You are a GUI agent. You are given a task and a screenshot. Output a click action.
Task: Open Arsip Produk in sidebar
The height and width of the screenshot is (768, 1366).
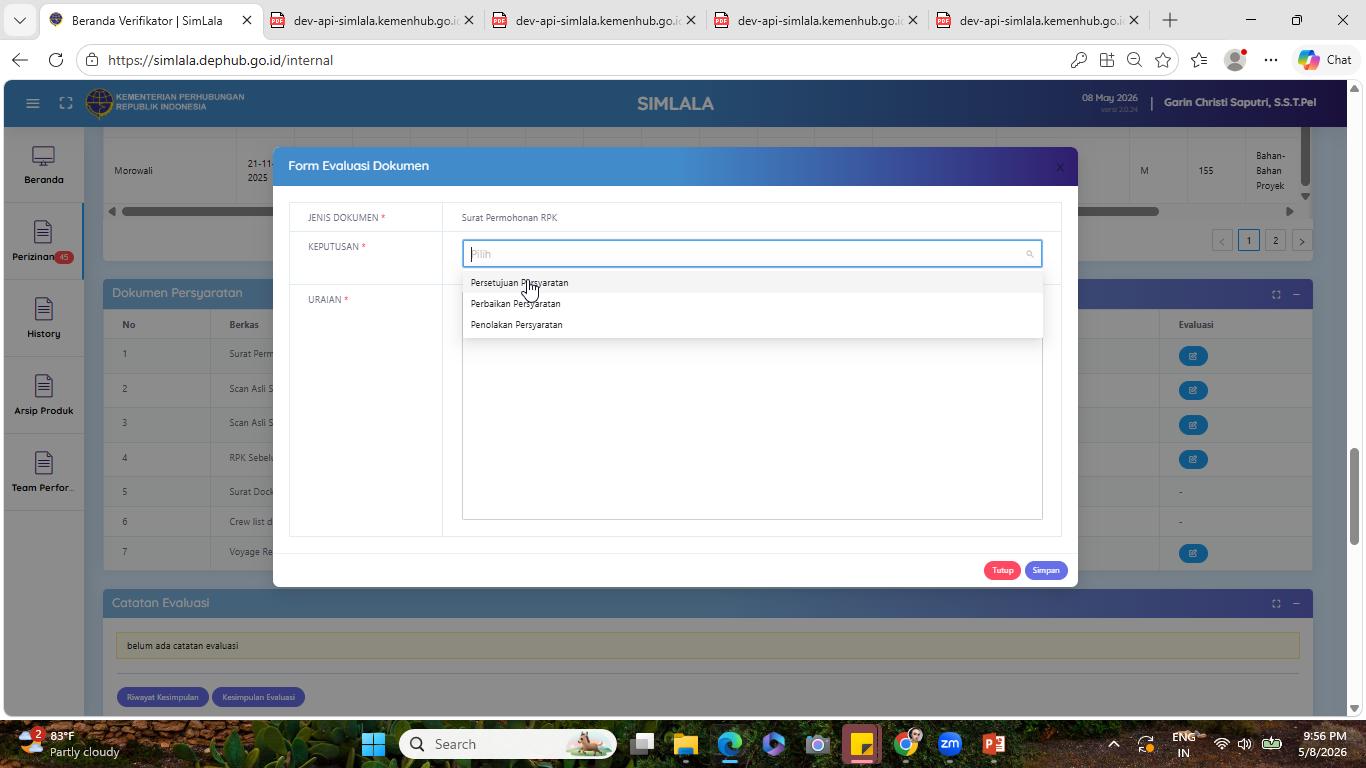pyautogui.click(x=43, y=395)
